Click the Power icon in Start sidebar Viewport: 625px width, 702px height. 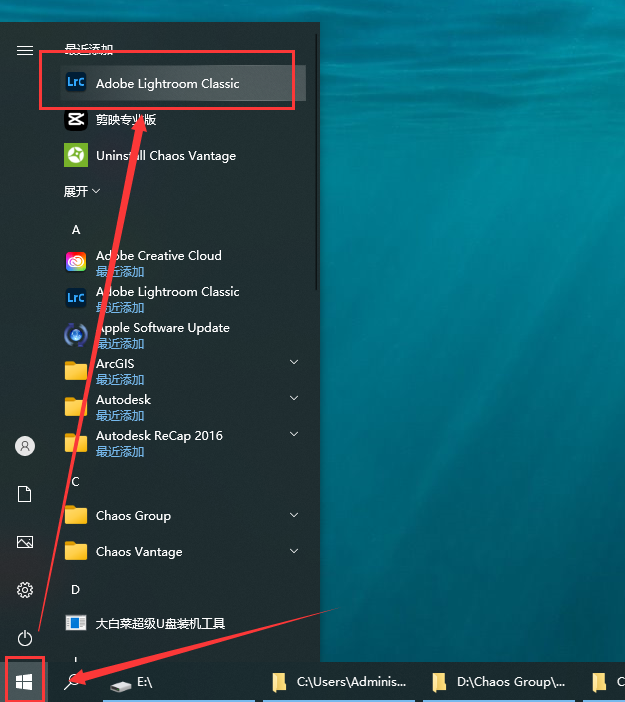(x=25, y=638)
